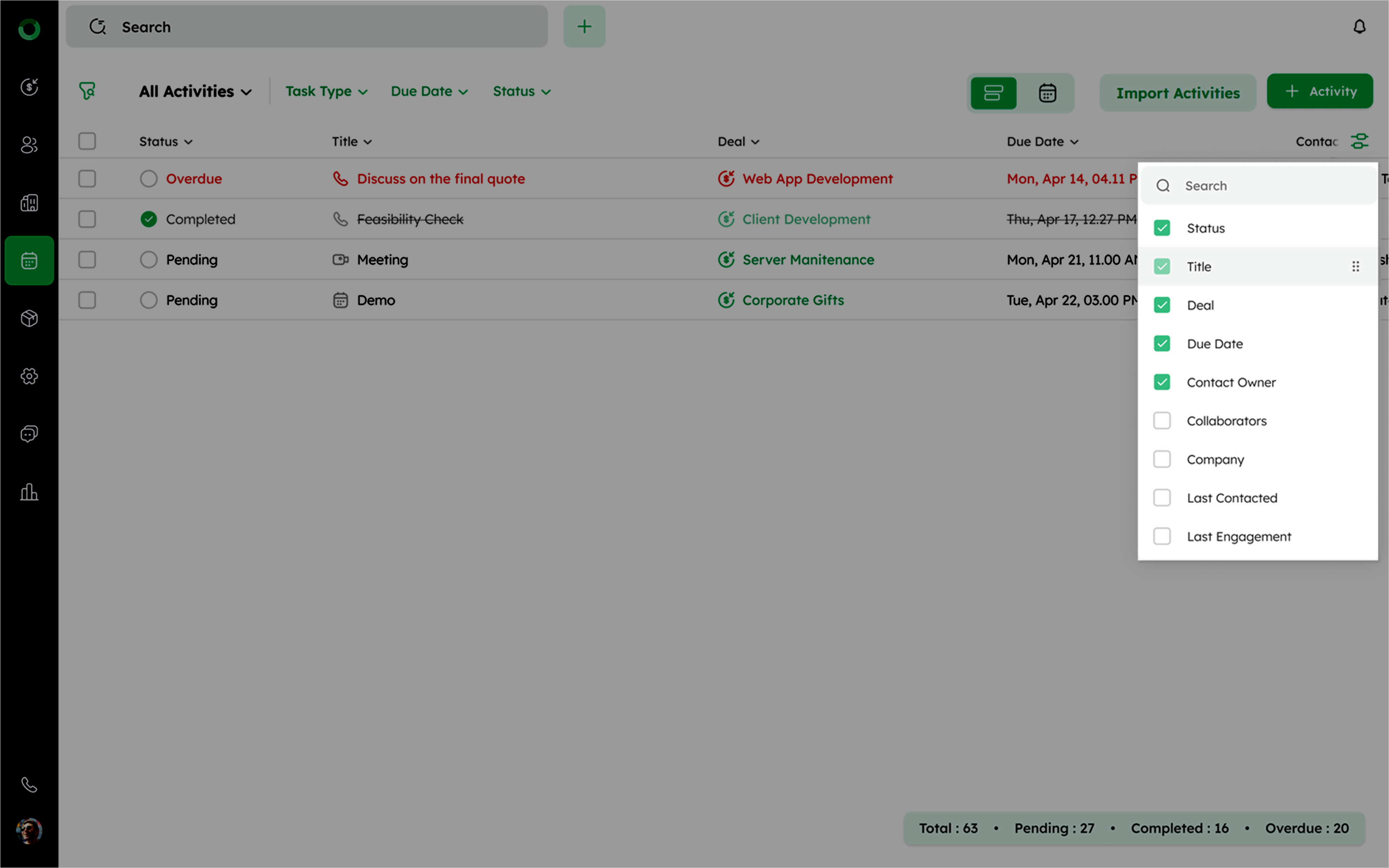This screenshot has height=868, width=1389.
Task: Click the column search input field
Action: (x=1263, y=185)
